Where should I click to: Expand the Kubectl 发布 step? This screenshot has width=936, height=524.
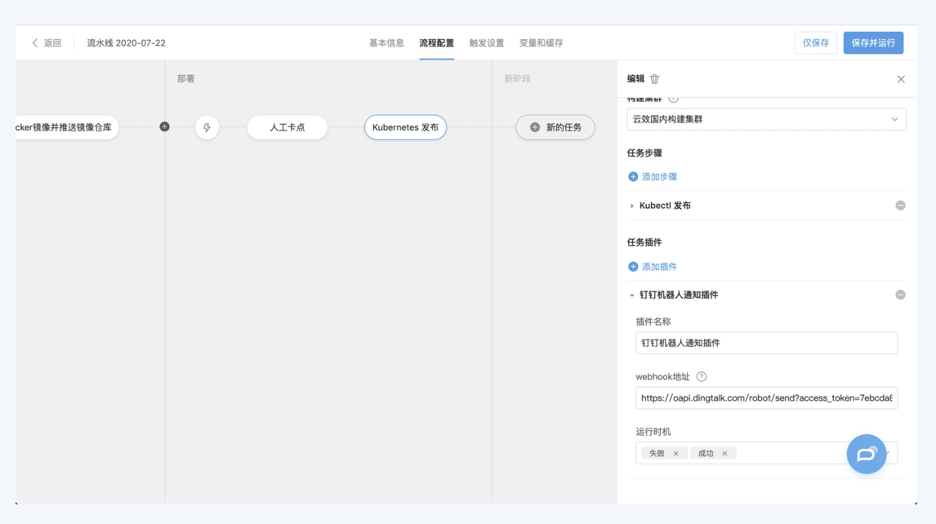[x=632, y=206]
